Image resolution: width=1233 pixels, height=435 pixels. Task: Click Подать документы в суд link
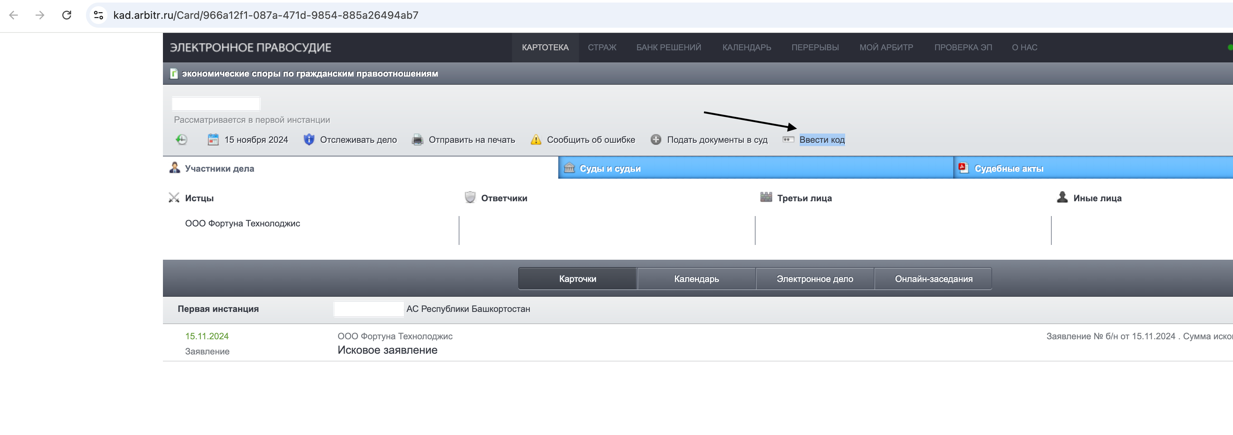click(x=717, y=140)
